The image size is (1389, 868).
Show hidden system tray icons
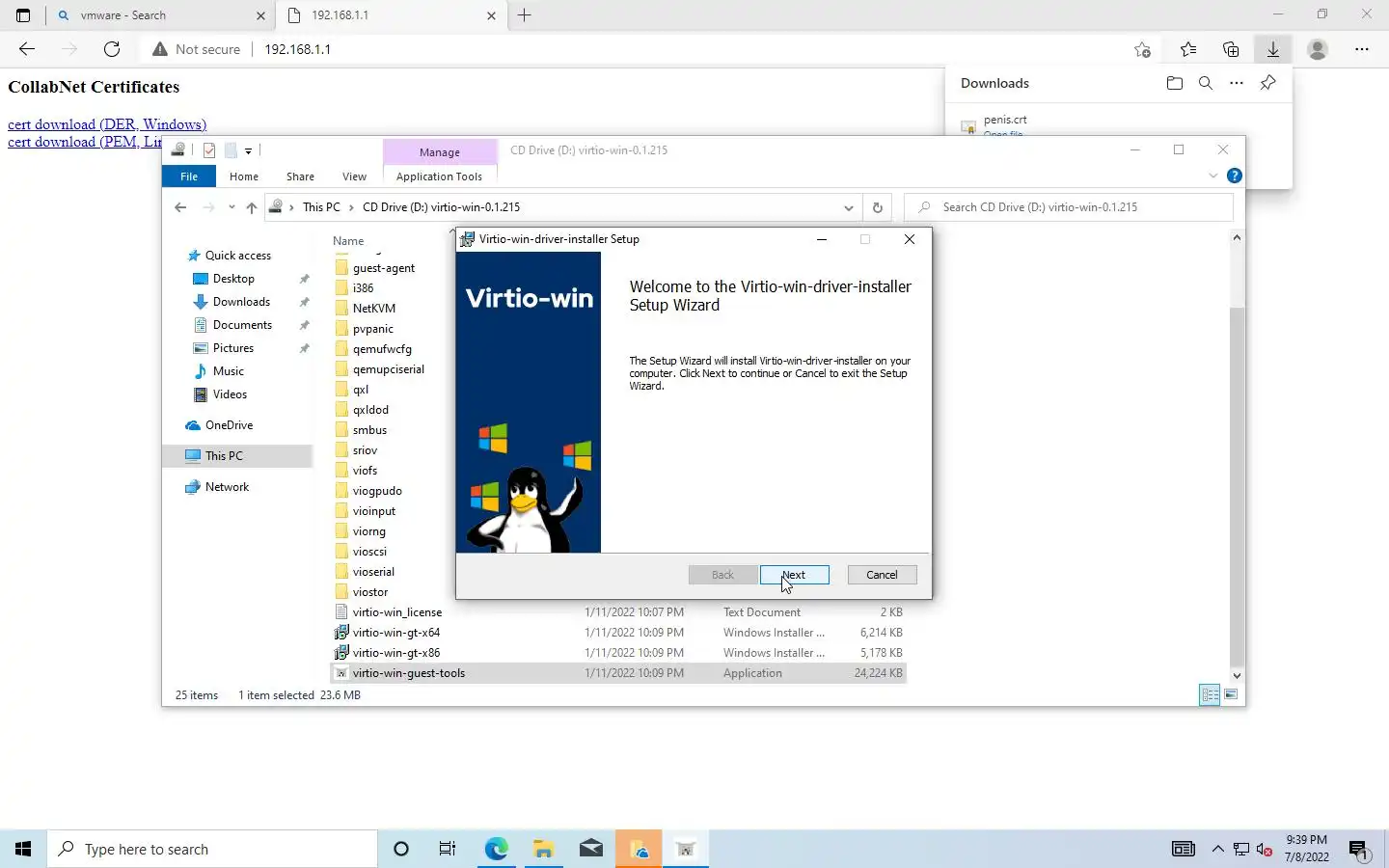click(x=1217, y=849)
